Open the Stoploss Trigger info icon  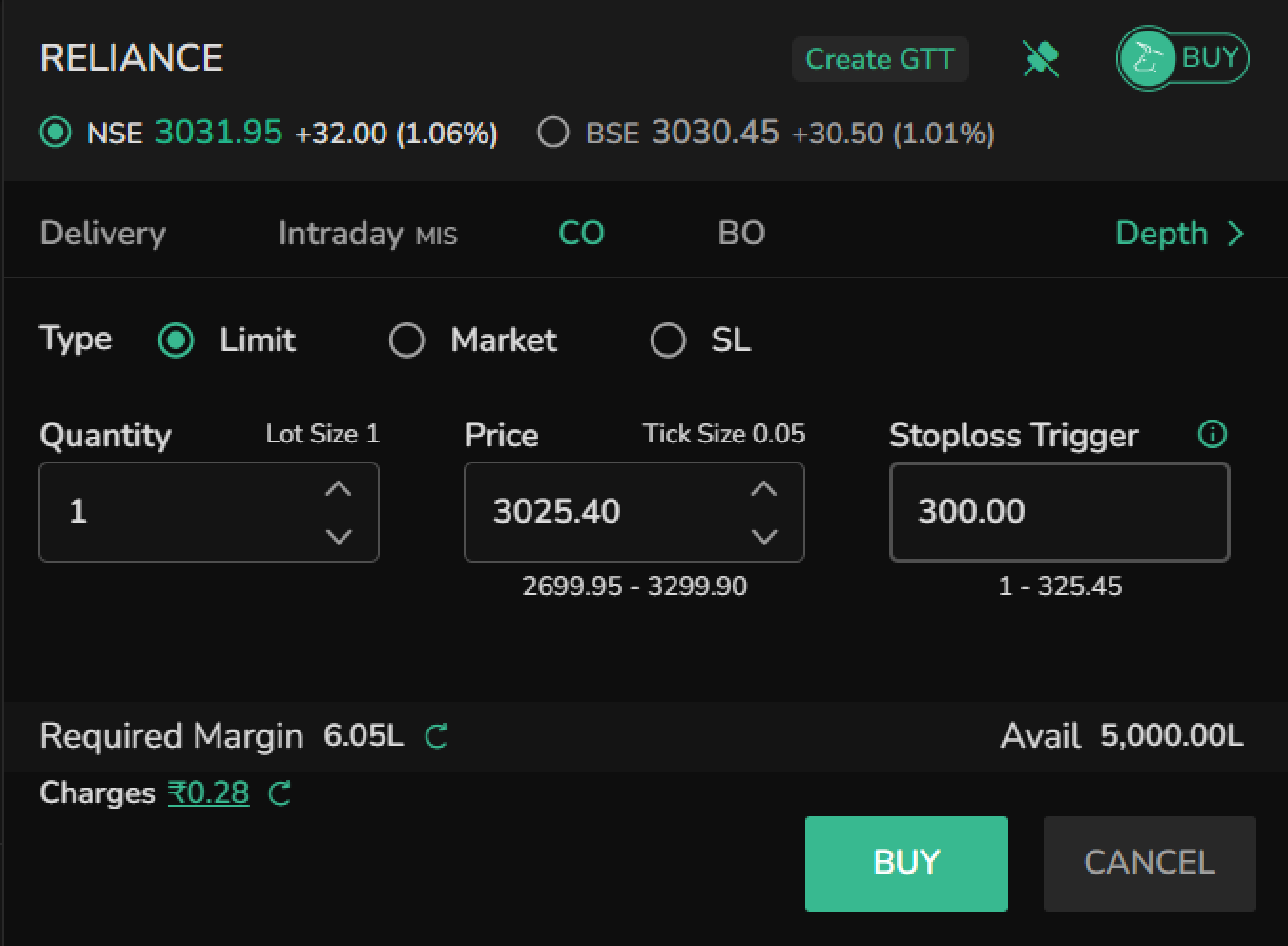coord(1212,434)
